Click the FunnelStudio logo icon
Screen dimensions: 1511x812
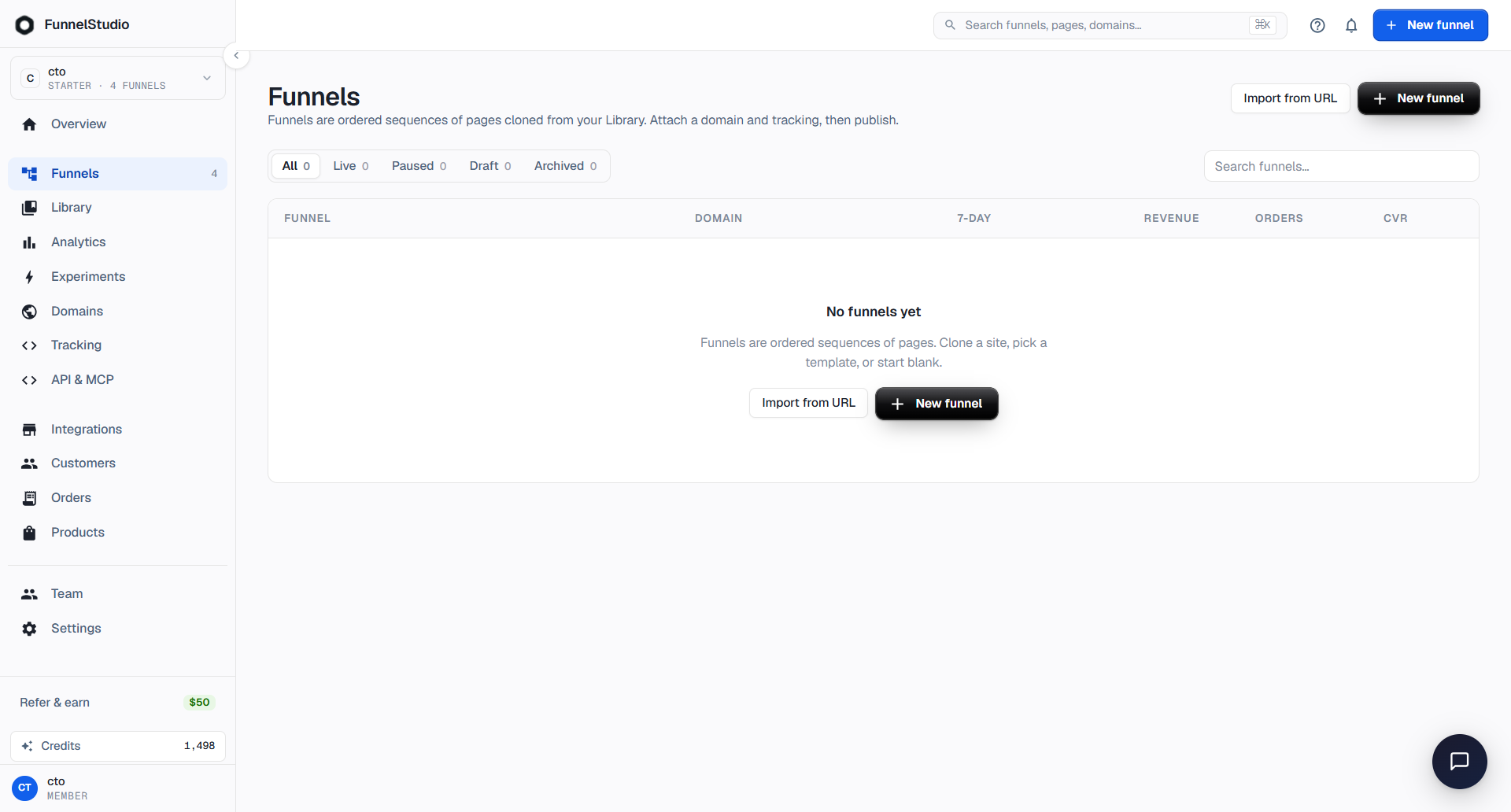click(x=24, y=25)
